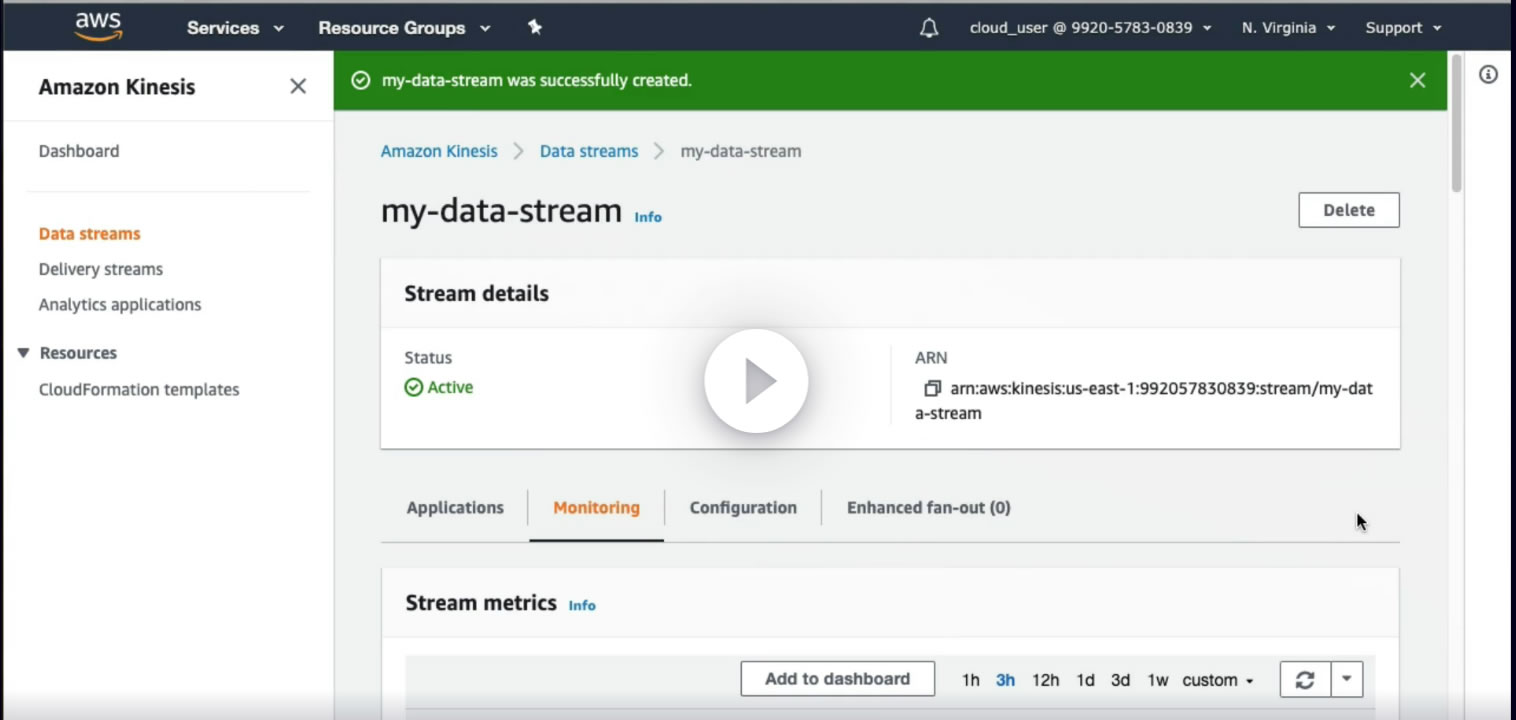The width and height of the screenshot is (1516, 720).
Task: Open refresh options dropdown arrow
Action: [x=1346, y=679]
